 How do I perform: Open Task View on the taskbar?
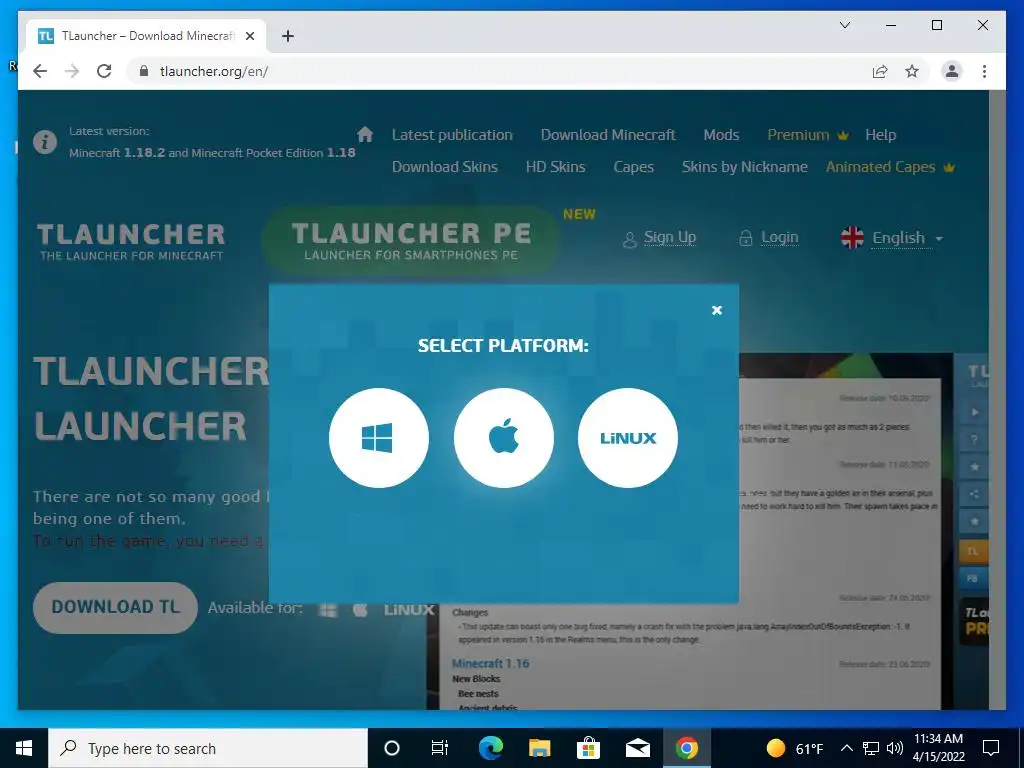(x=440, y=748)
